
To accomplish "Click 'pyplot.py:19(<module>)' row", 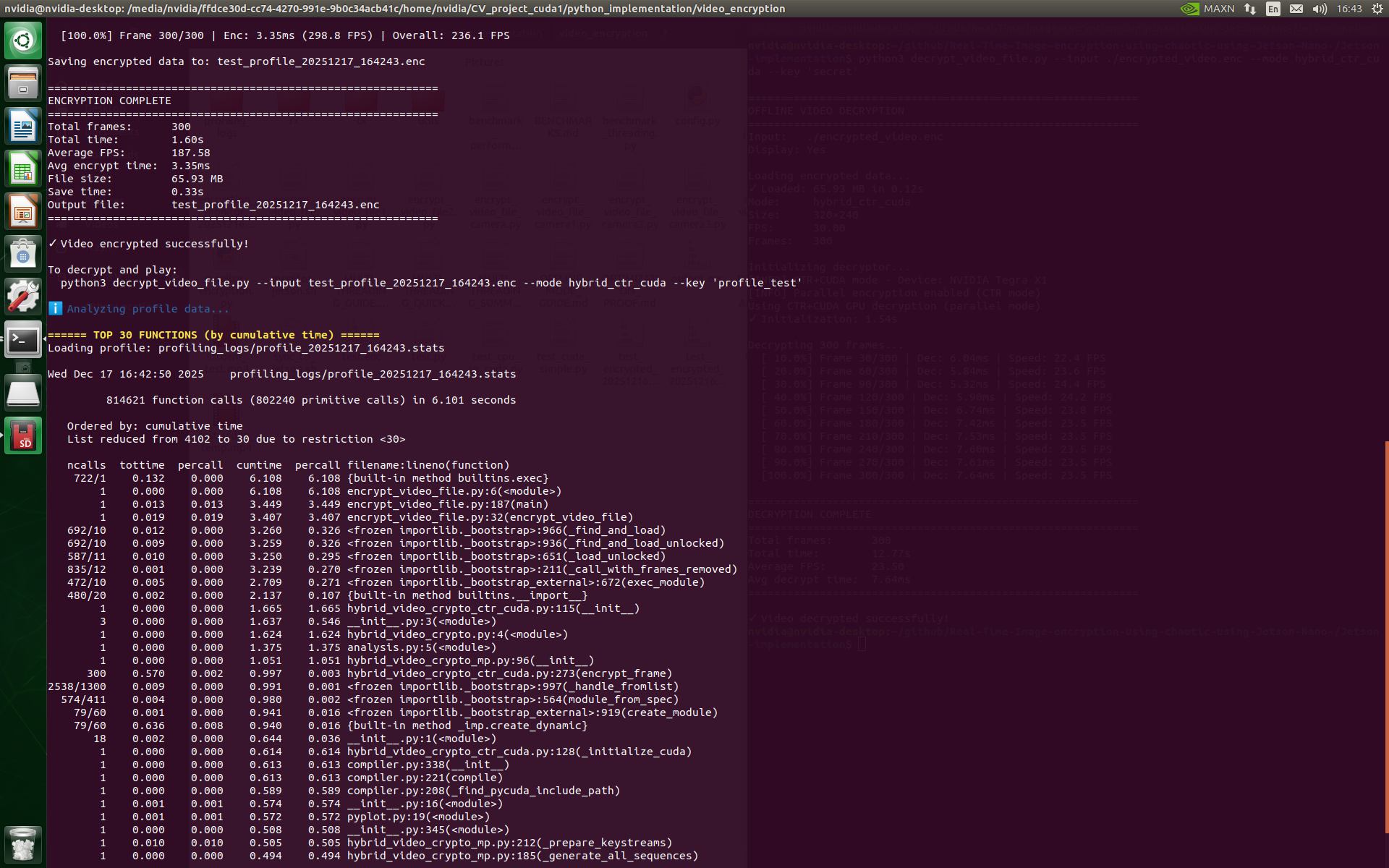I will (269, 817).
